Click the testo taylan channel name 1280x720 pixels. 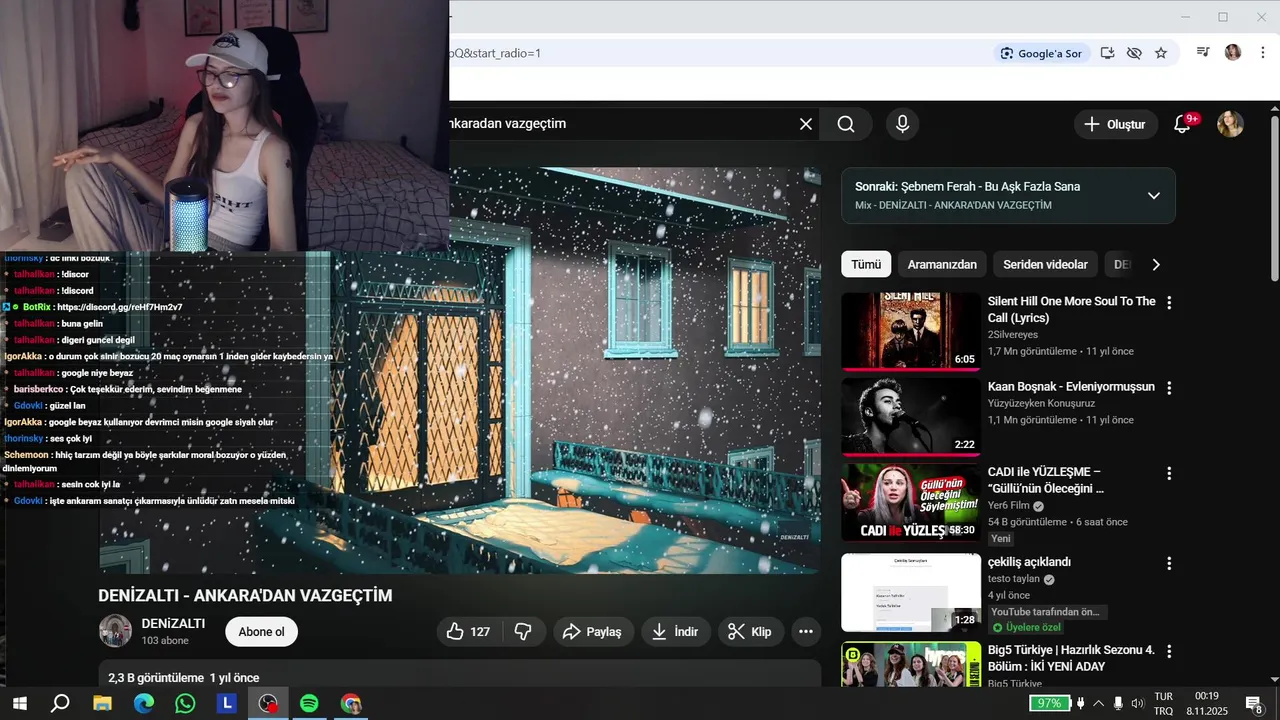pyautogui.click(x=1014, y=579)
